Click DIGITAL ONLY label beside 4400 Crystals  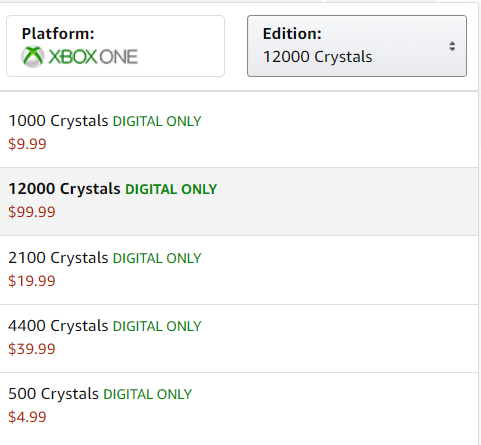pyautogui.click(x=157, y=326)
